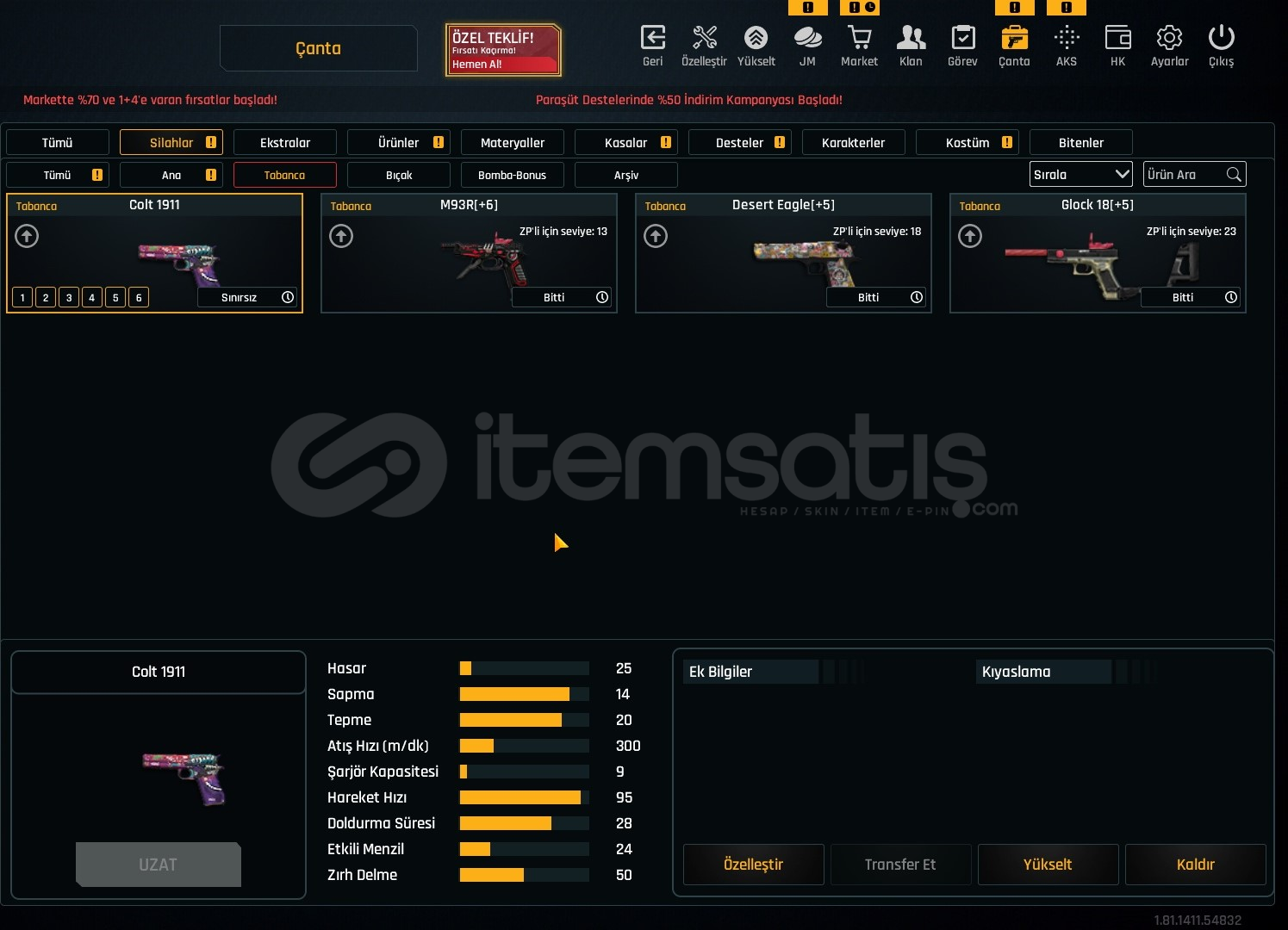
Task: Click upgrade arrow on M93R[+6] card
Action: [x=341, y=236]
